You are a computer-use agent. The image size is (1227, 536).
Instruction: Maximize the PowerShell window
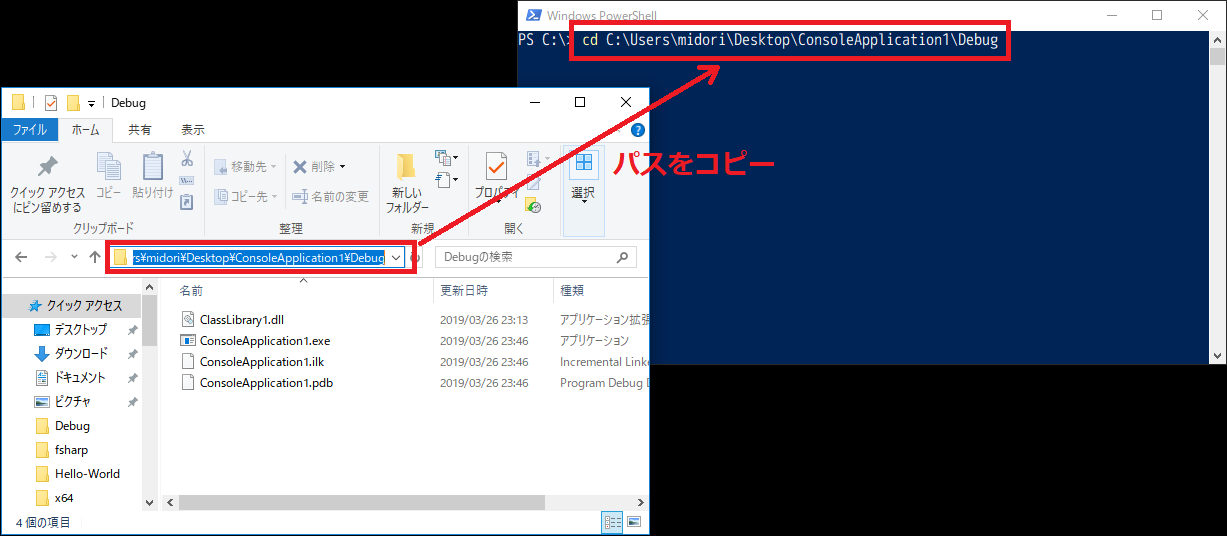[x=1157, y=15]
